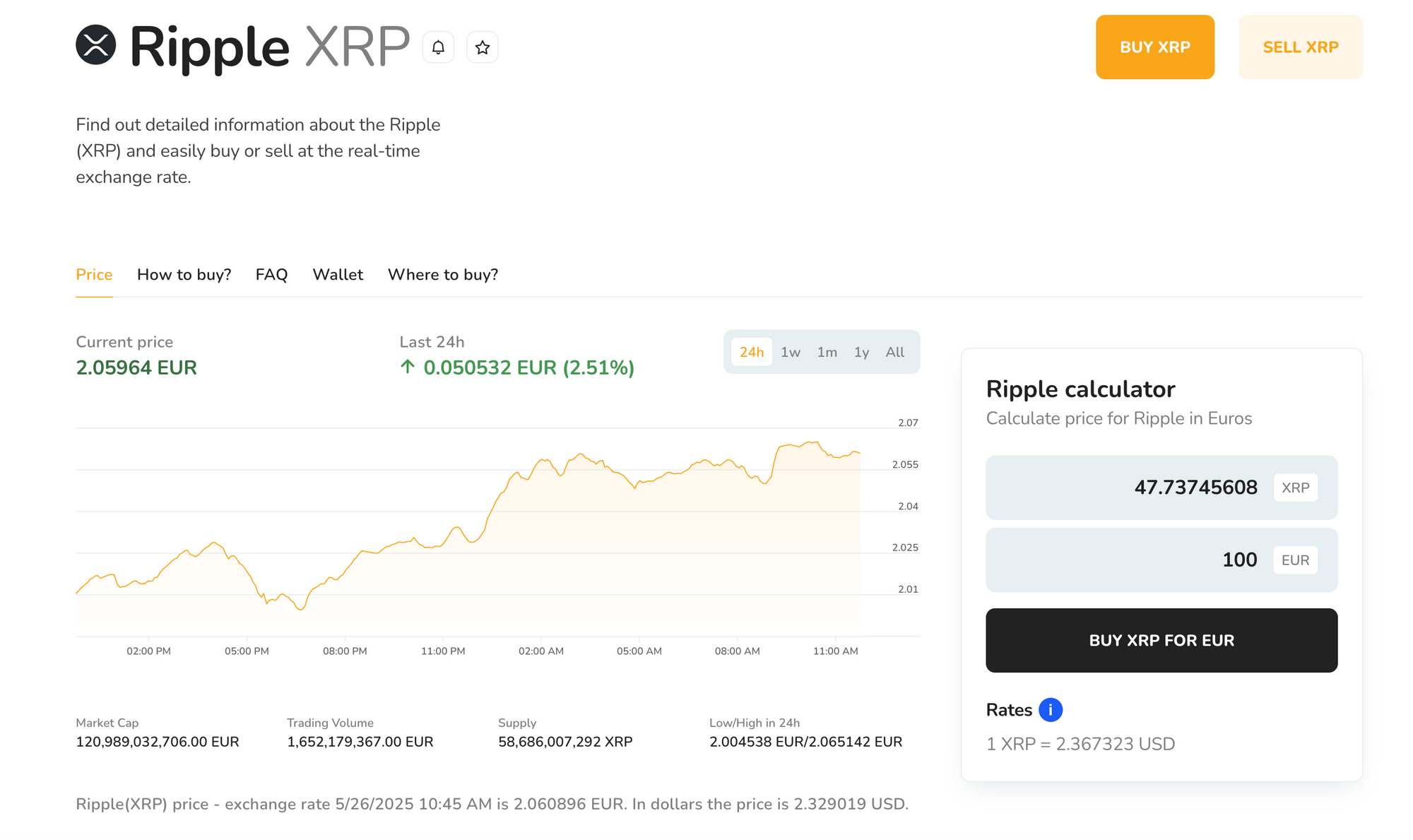Show the All-time price chart
The height and width of the screenshot is (840, 1413).
(894, 352)
